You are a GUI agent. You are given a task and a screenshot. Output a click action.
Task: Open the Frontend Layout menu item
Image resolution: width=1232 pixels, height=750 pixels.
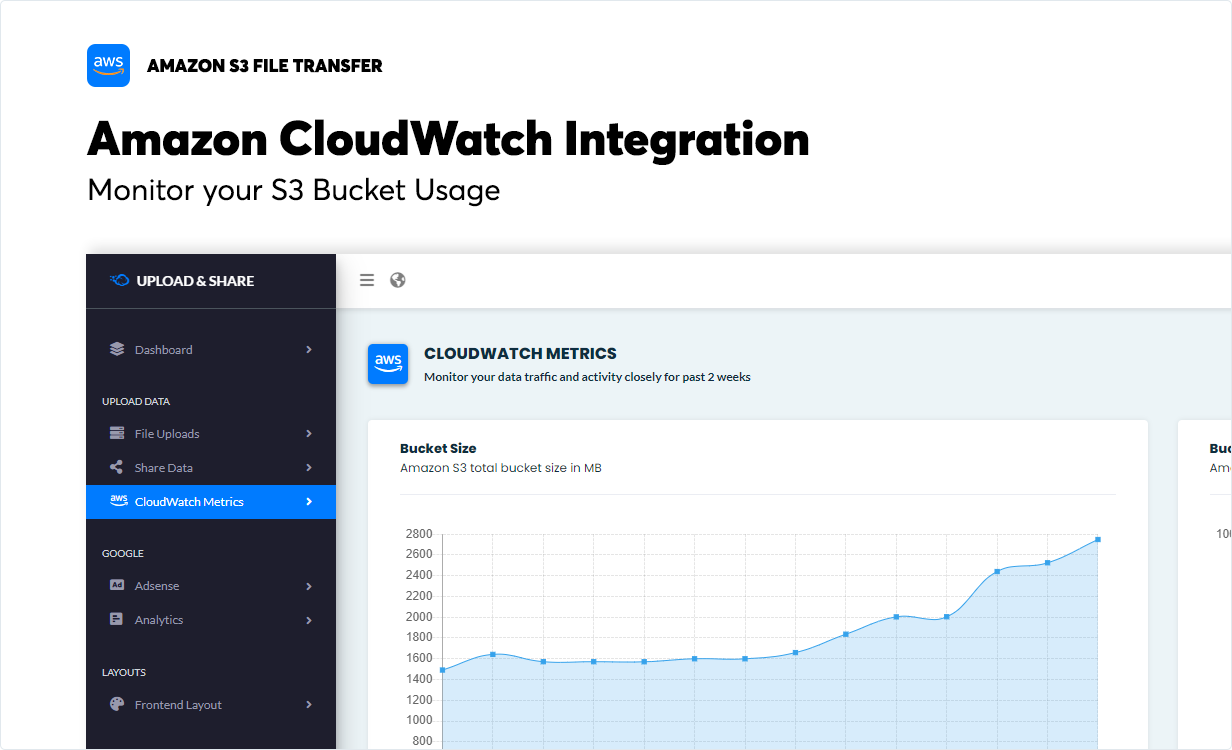click(x=211, y=704)
